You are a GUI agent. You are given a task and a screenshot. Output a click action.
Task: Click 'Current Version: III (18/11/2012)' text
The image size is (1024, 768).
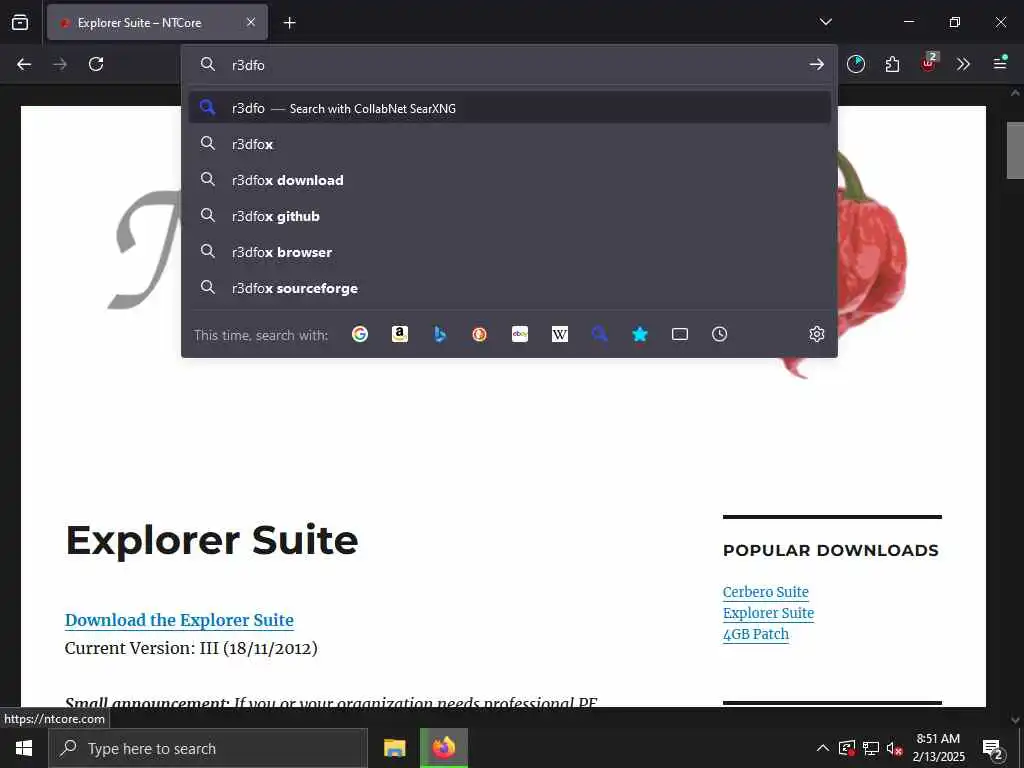click(191, 648)
